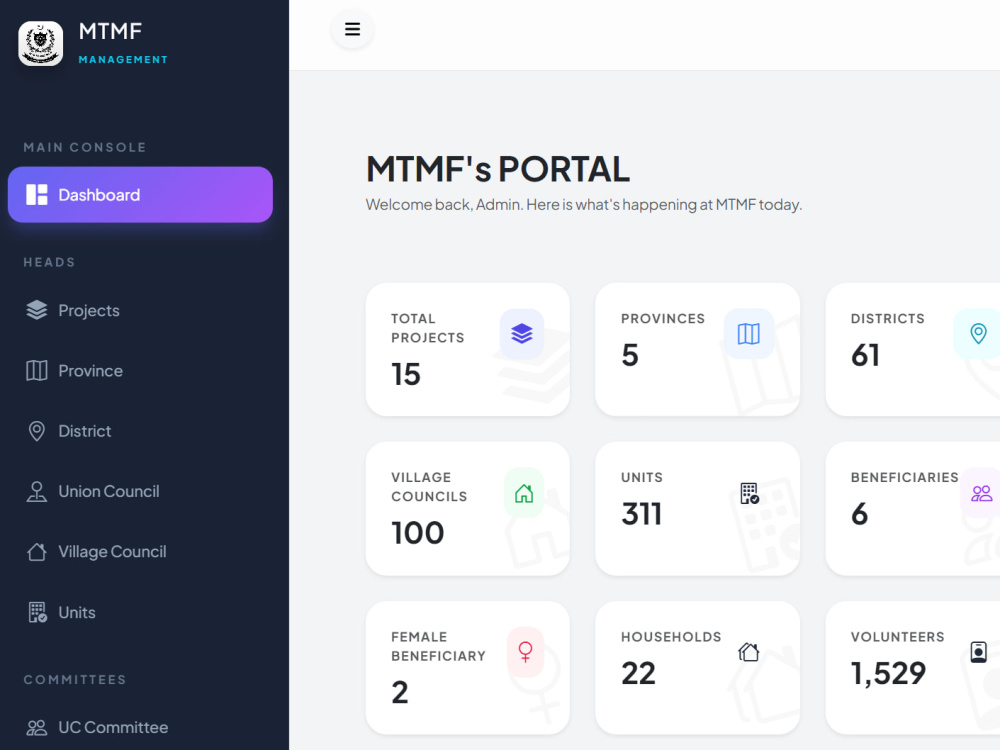
Task: Open the Beneficiaries card value 6
Action: pyautogui.click(x=860, y=514)
